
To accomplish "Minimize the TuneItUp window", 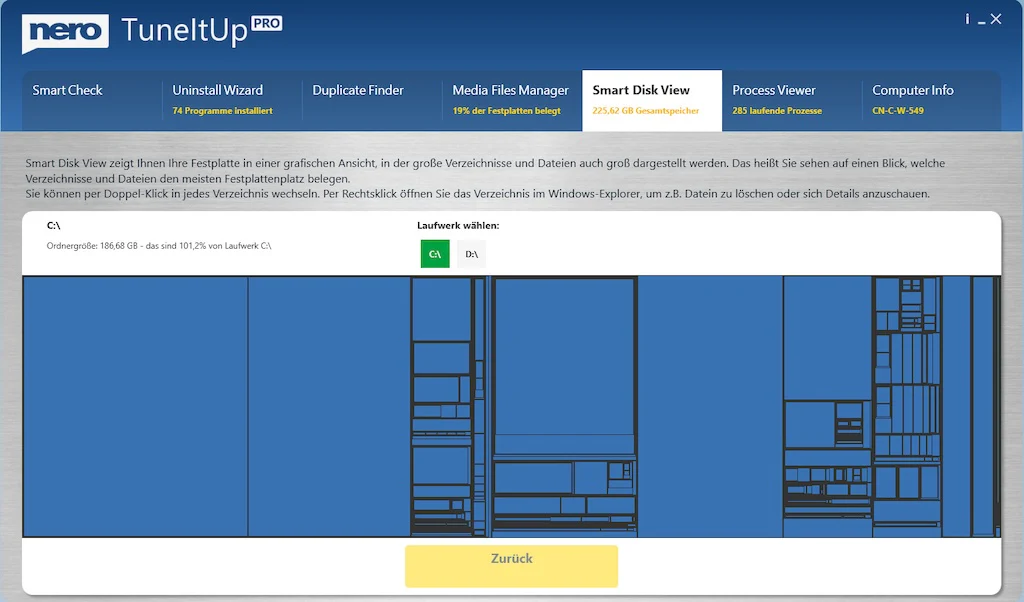I will coord(982,20).
